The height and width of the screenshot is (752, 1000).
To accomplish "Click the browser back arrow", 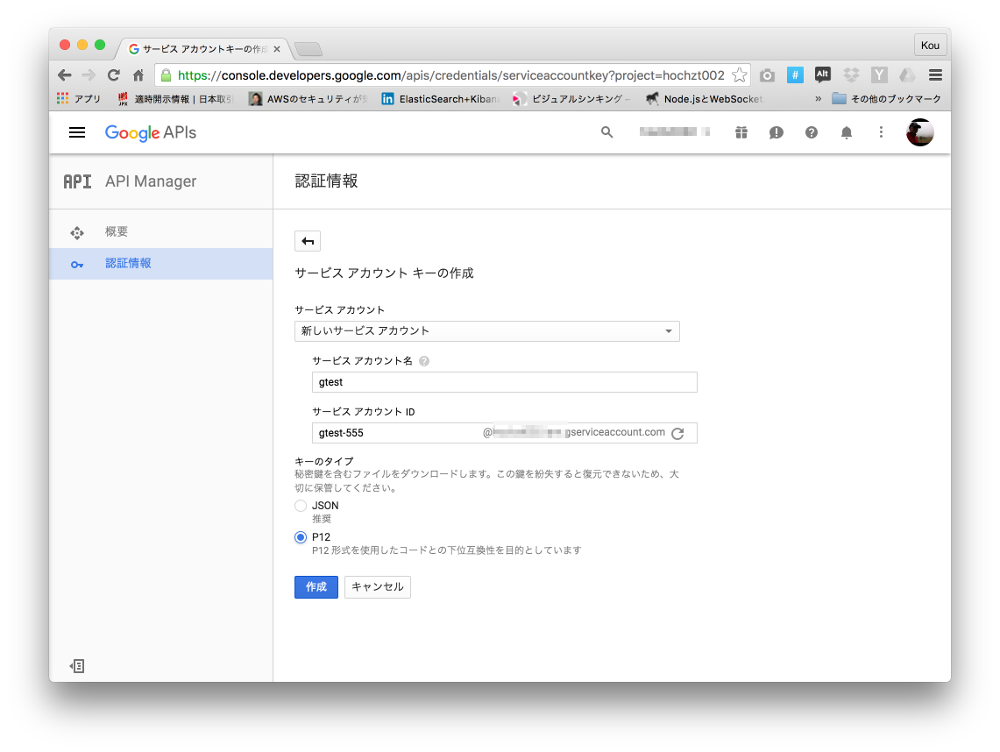I will (x=64, y=75).
